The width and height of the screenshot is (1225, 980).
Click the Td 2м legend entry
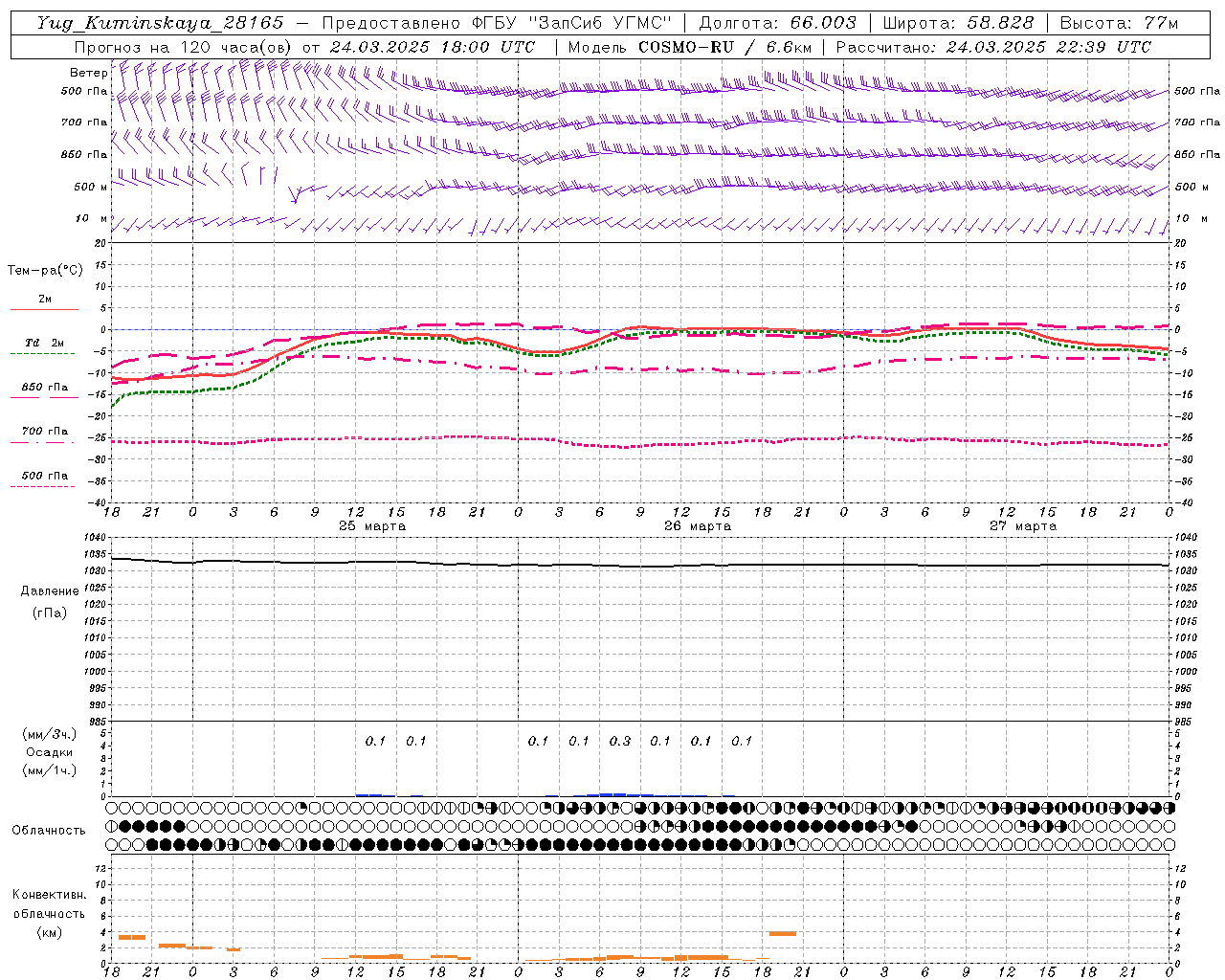(44, 343)
